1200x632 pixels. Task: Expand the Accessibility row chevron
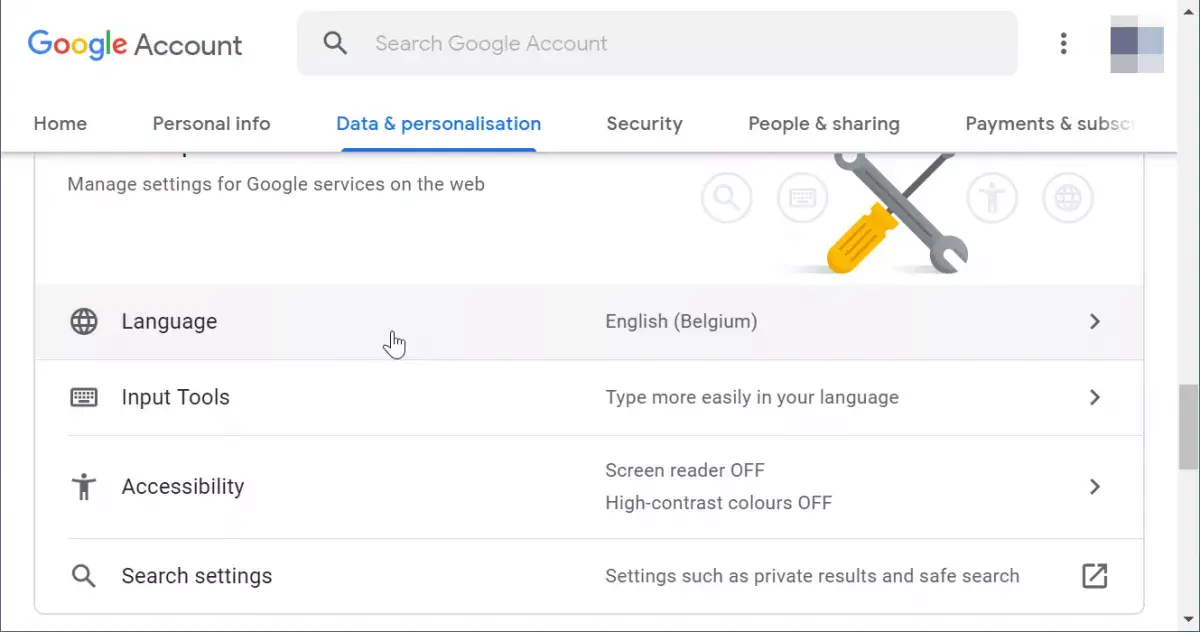tap(1095, 487)
